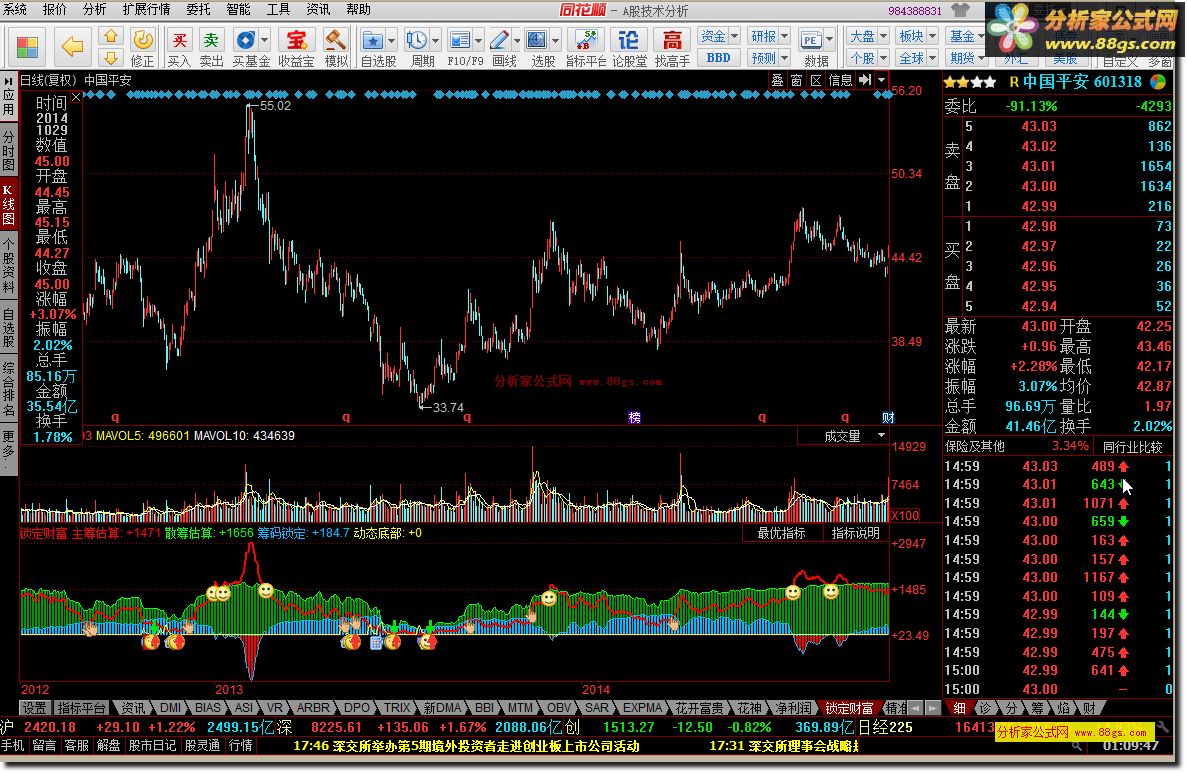Click the indicator tabs scroll-right arrow
Image resolution: width=1187 pixels, height=773 pixels.
coord(933,708)
